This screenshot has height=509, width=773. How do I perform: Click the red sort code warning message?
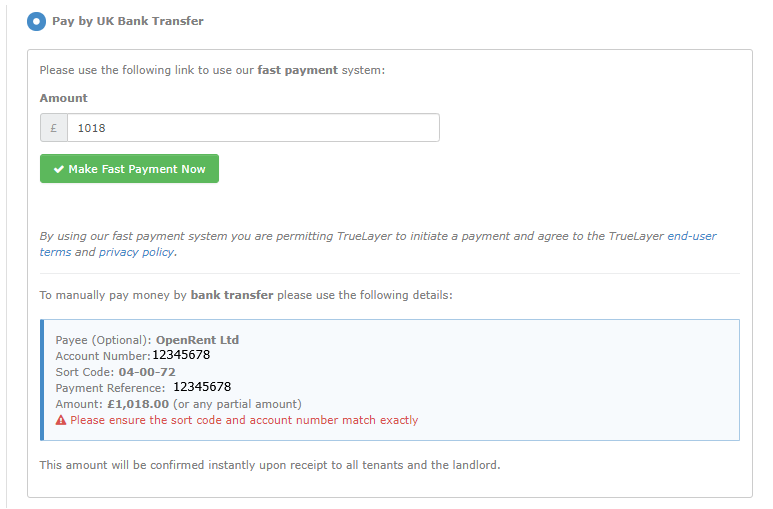coord(244,420)
